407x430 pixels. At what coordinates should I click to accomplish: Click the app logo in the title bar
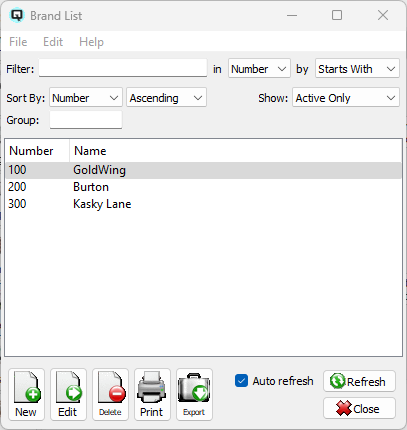coord(17,15)
